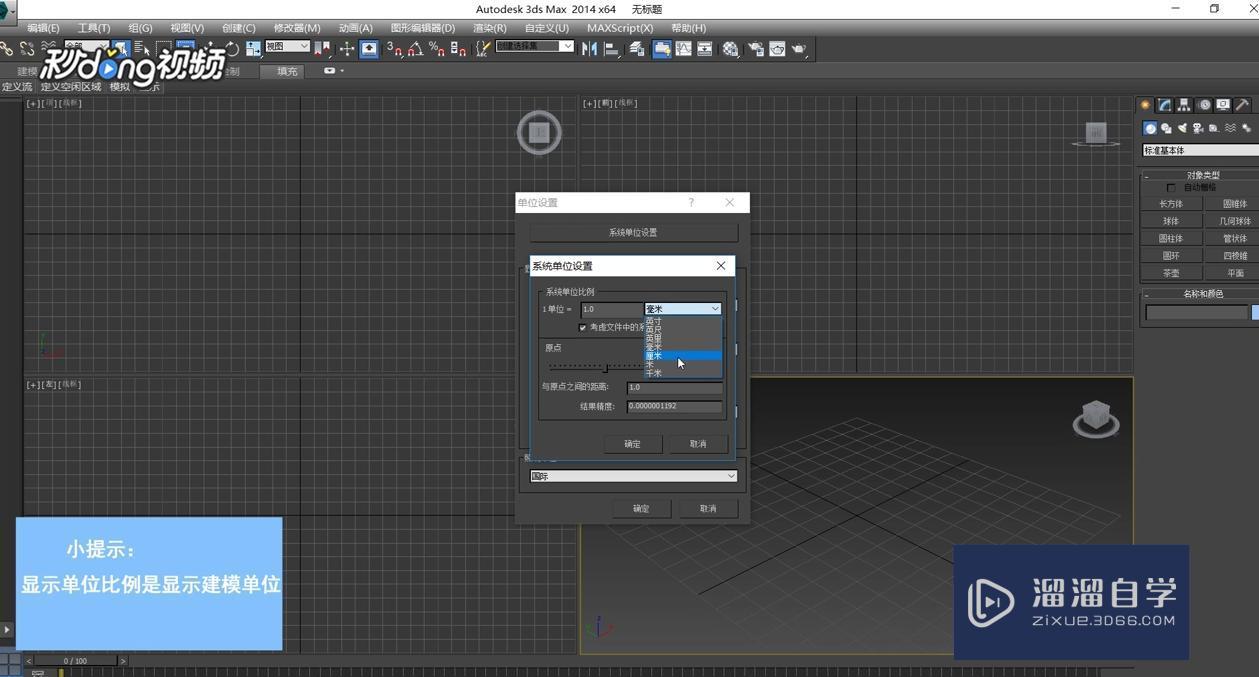Viewport: 1259px width, 677px height.
Task: Click the 与原点之间的距离 input field
Action: [x=674, y=387]
